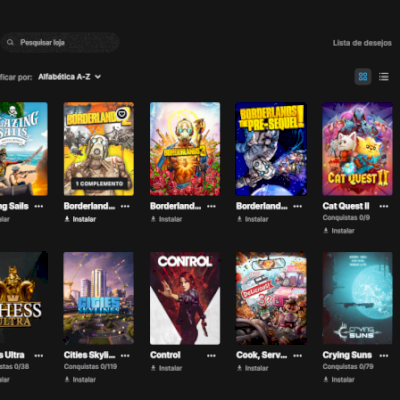The width and height of the screenshot is (400, 400).
Task: Open three-dot menu for Control
Action: (211, 356)
